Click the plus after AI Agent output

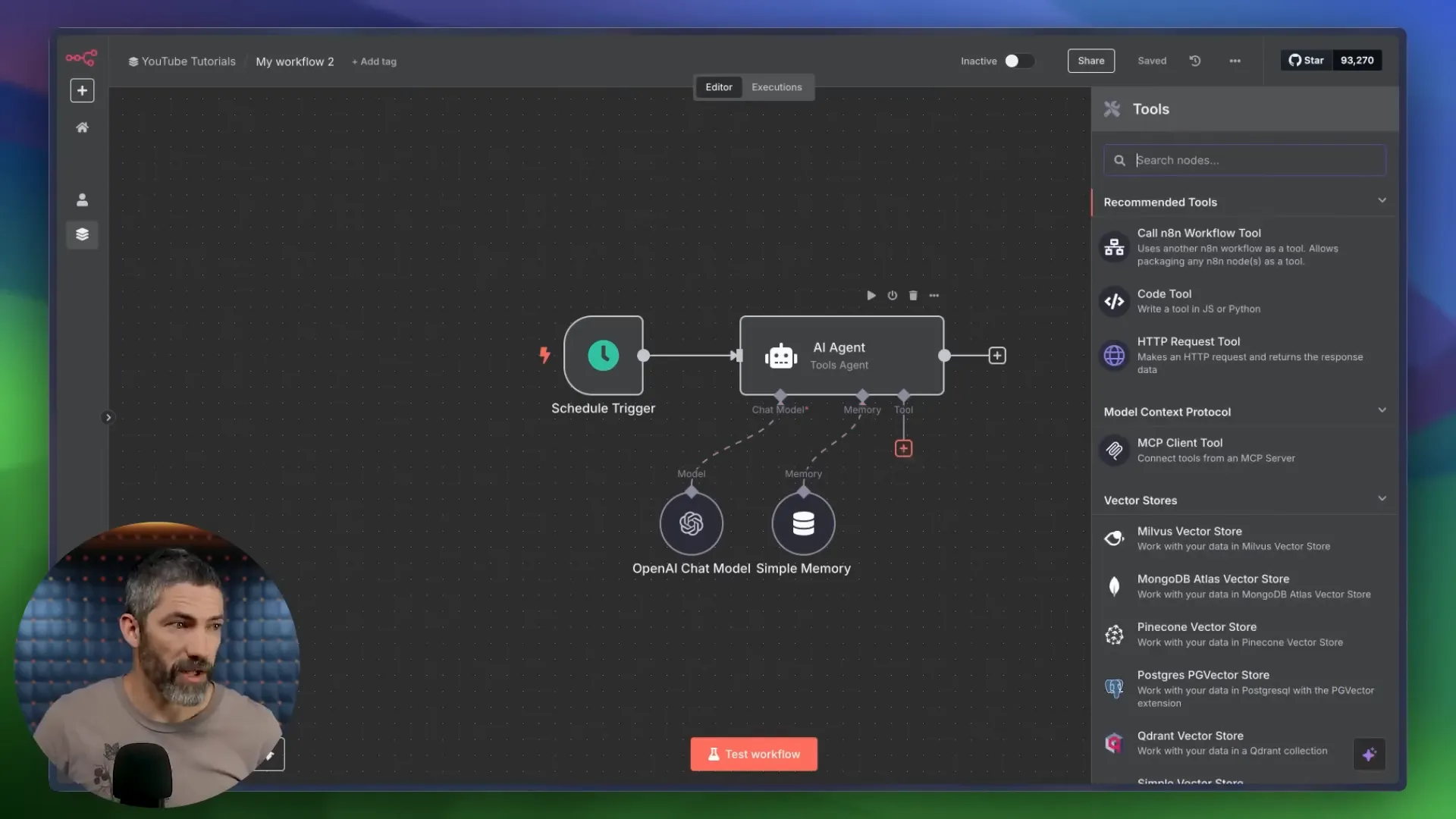(997, 356)
